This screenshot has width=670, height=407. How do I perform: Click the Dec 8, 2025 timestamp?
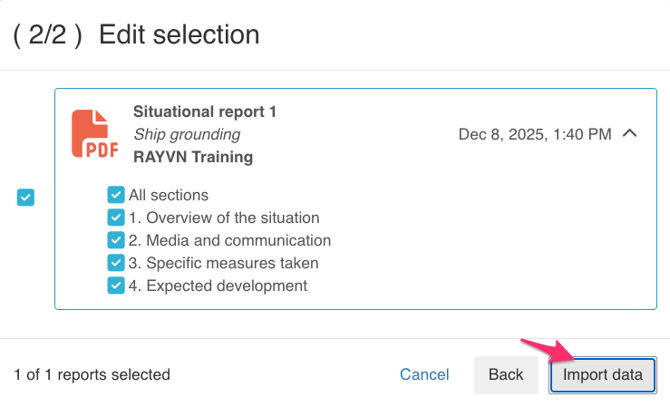(534, 134)
